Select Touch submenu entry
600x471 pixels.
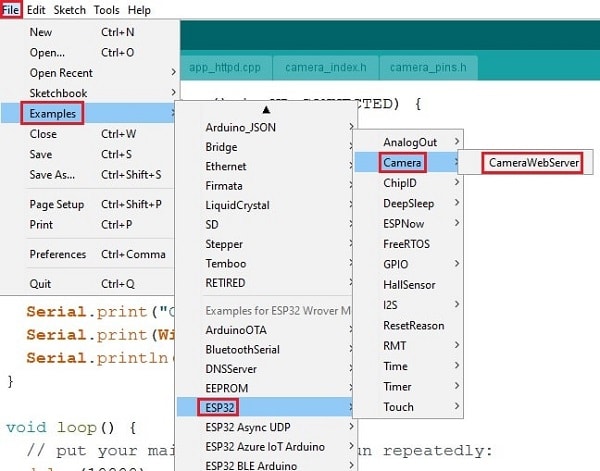pyautogui.click(x=408, y=407)
